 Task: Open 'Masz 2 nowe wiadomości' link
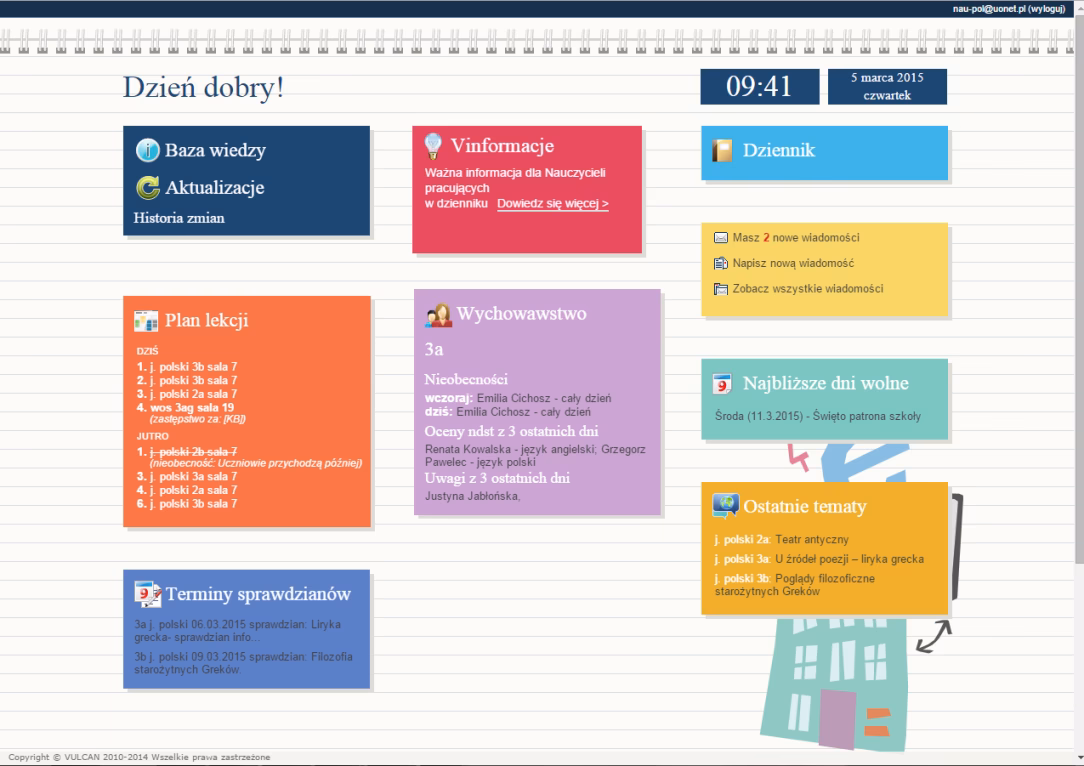click(796, 238)
